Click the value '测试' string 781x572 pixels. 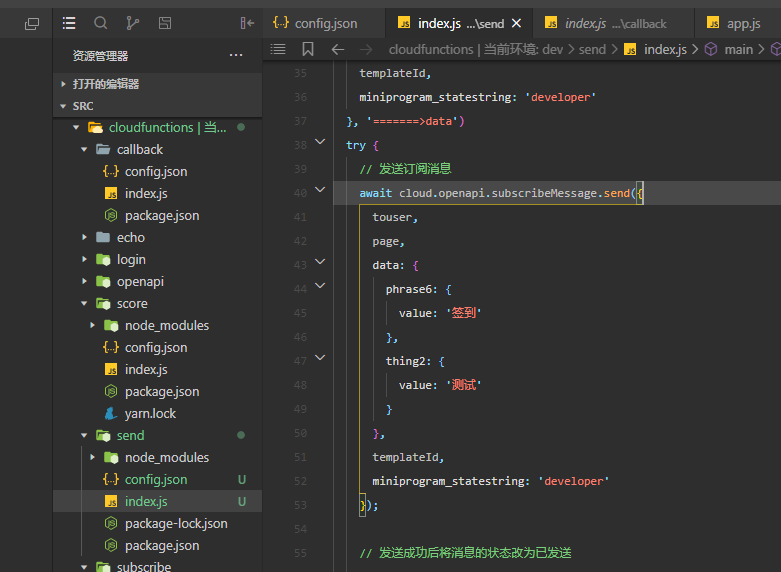[x=464, y=385]
